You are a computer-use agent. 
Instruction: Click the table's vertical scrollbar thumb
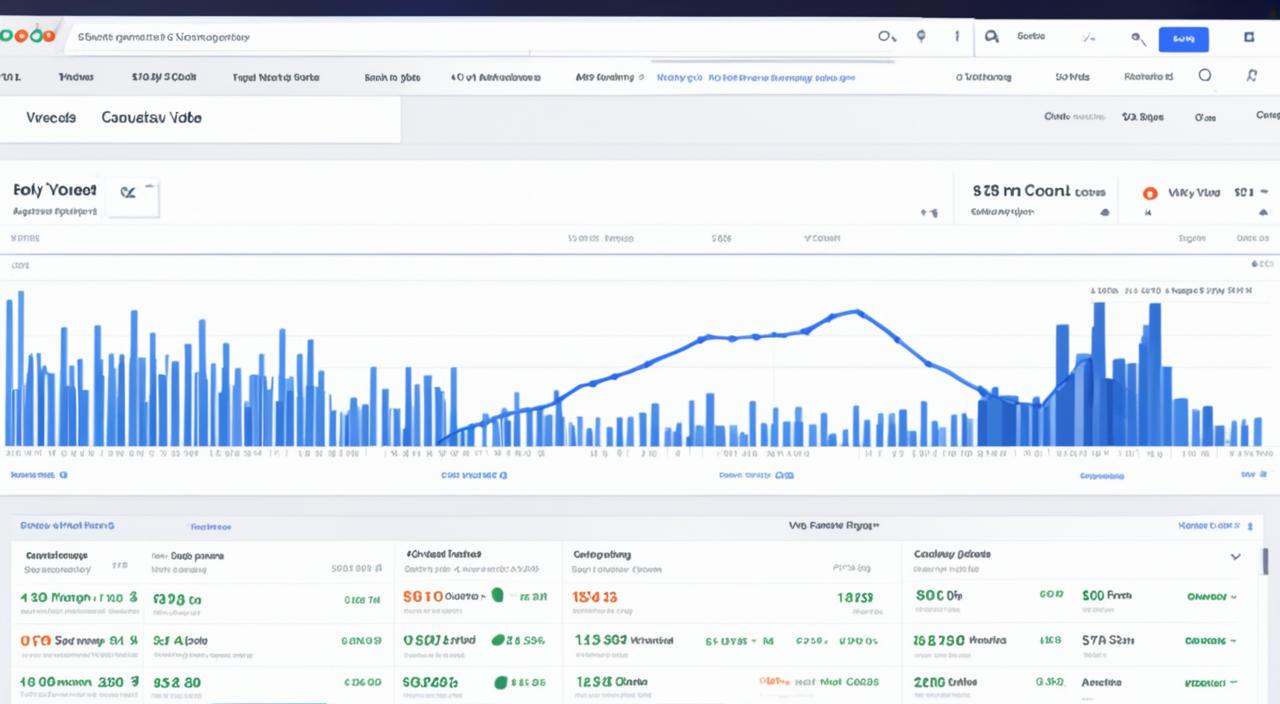pos(1265,561)
